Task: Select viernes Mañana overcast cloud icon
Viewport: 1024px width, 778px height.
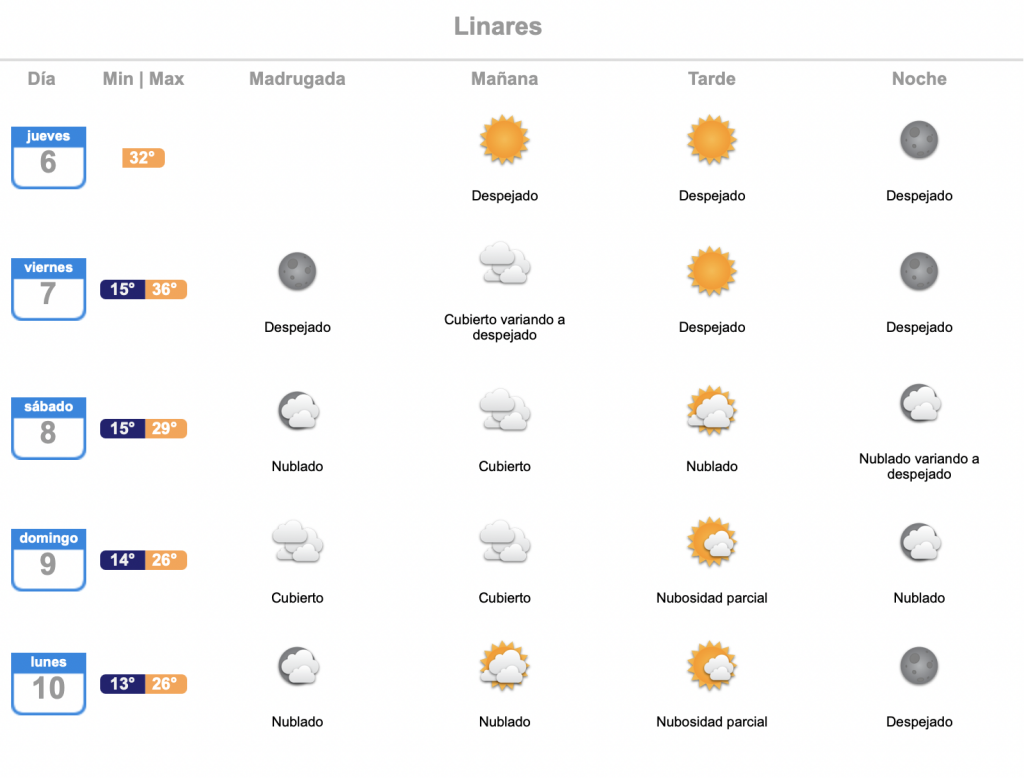Action: tap(504, 263)
